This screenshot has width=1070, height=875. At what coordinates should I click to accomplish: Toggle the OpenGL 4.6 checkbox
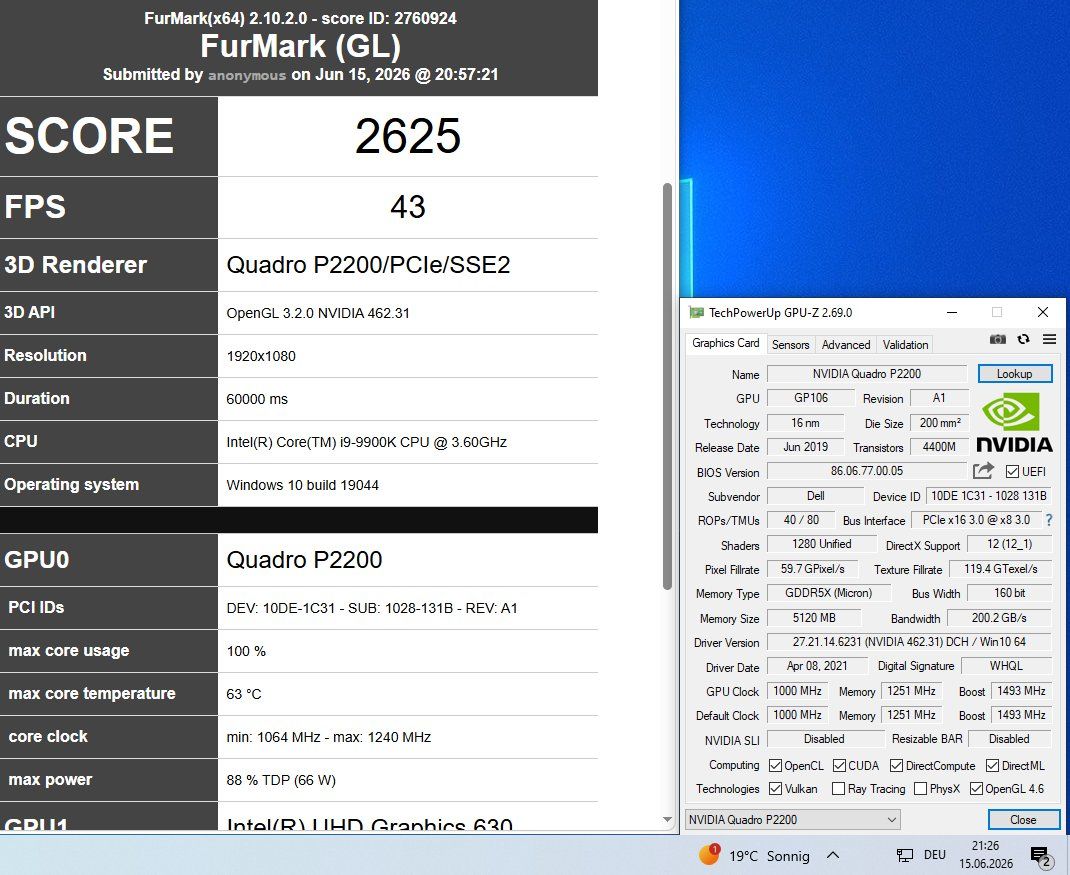(x=976, y=789)
